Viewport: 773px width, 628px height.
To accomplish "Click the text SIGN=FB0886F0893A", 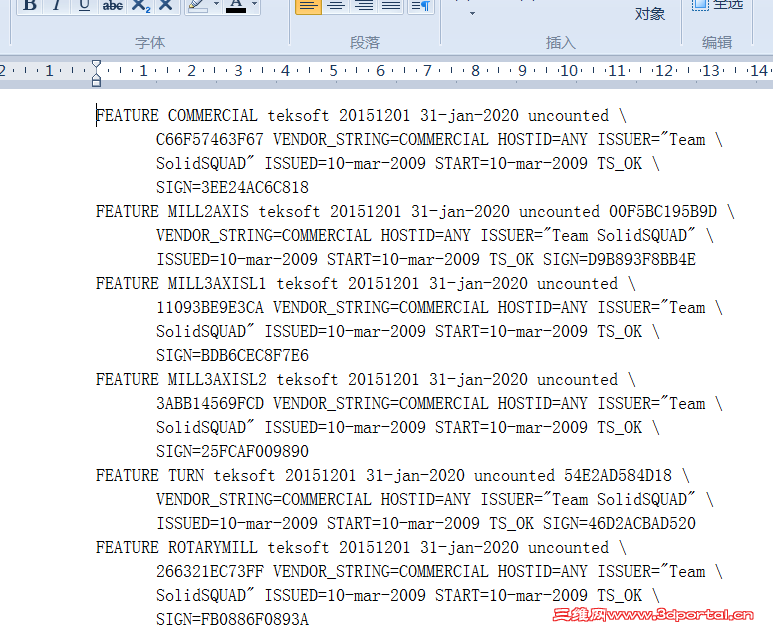I will (232, 619).
